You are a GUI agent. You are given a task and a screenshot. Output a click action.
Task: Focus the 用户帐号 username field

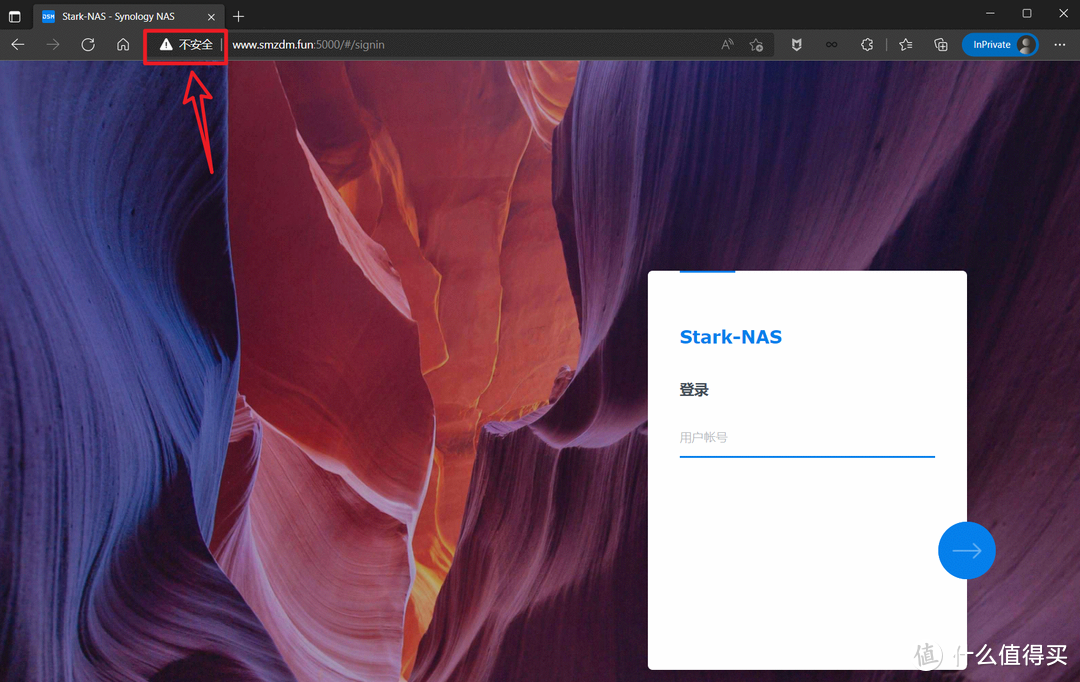807,438
